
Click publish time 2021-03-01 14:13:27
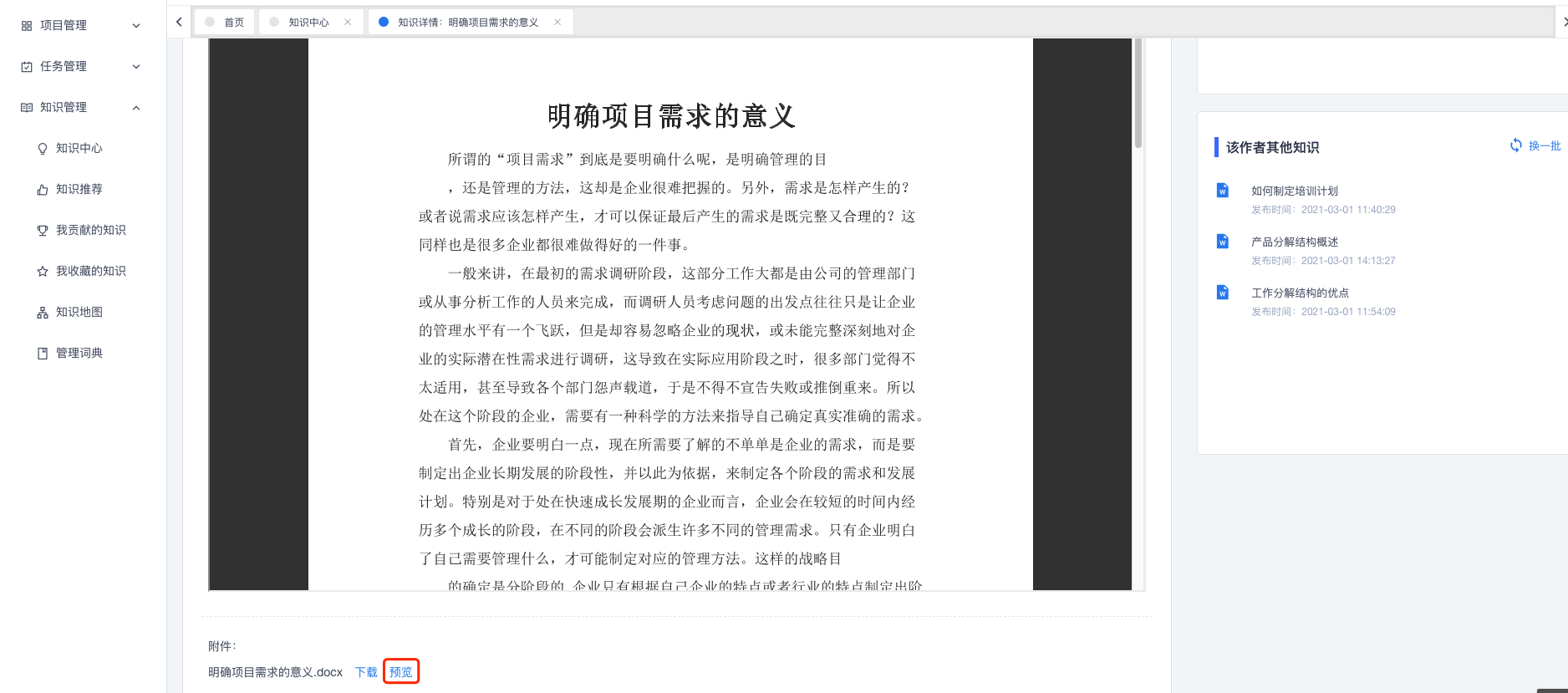1348,261
